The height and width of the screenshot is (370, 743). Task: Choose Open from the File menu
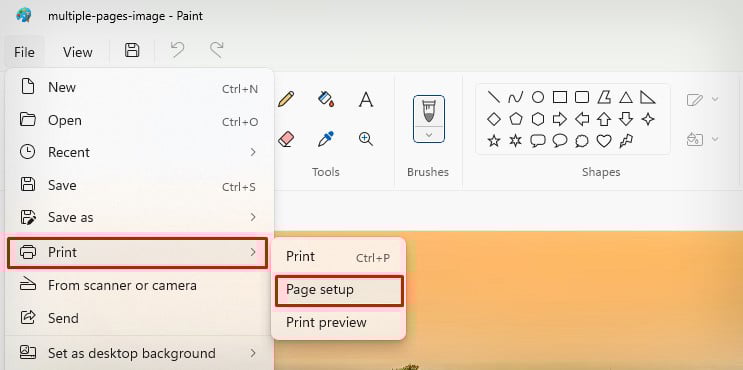[x=139, y=120]
